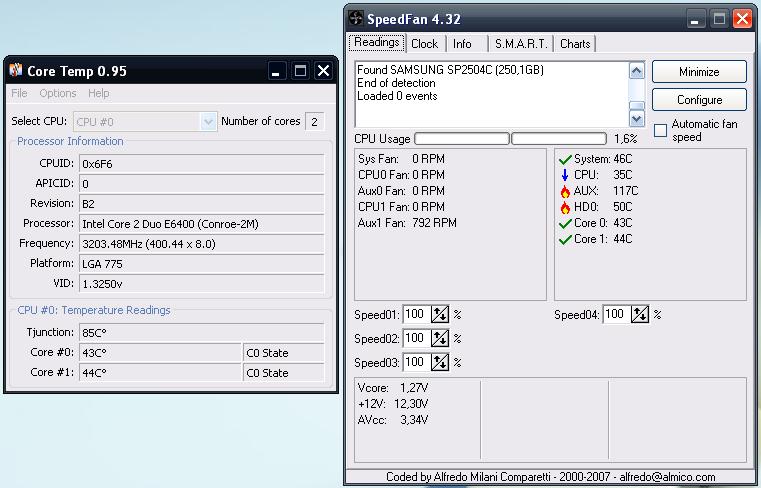Click the AUX 117C temperature reading
The width and height of the screenshot is (761, 488).
click(x=606, y=191)
